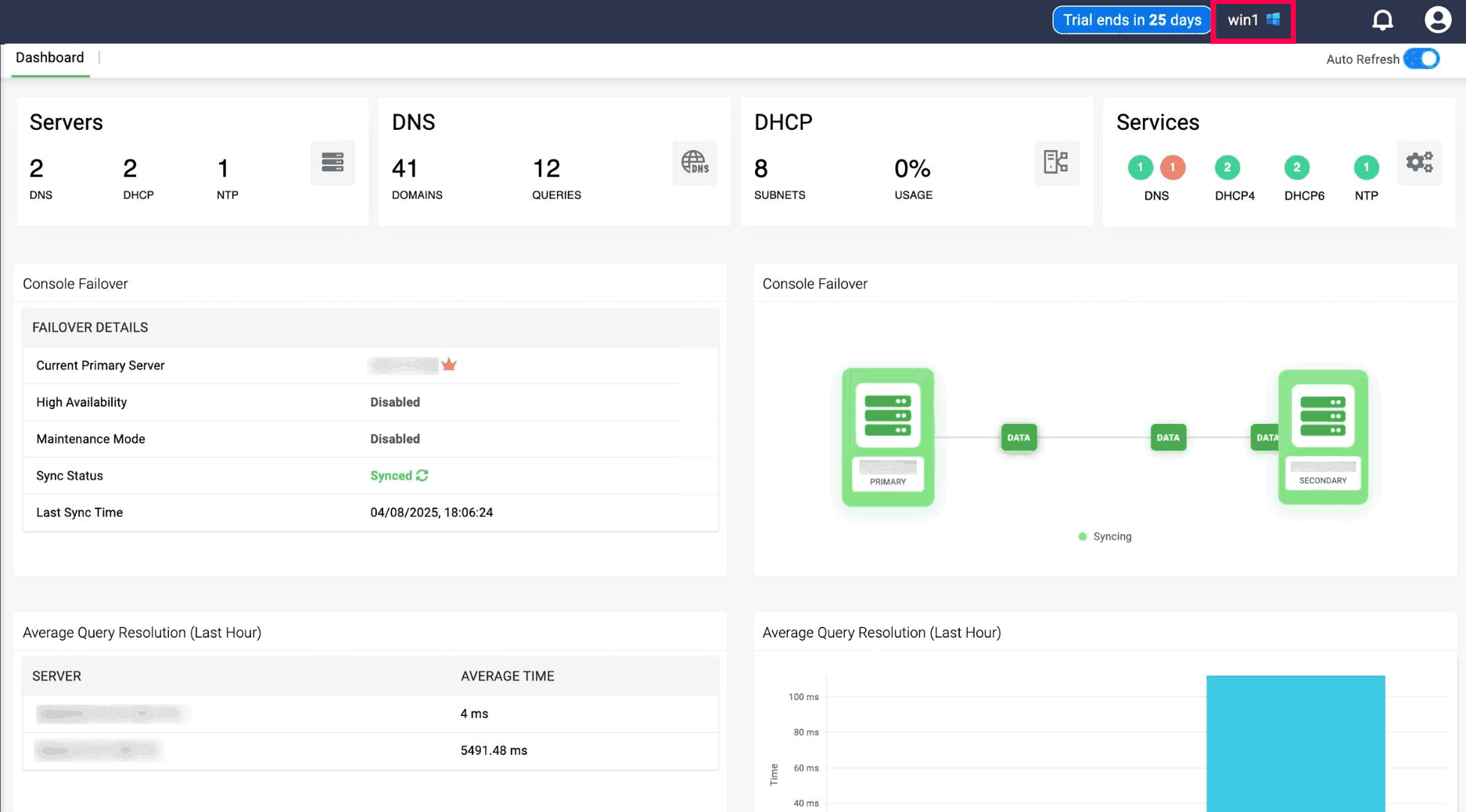1466x812 pixels.
Task: Open the notifications bell
Action: [x=1382, y=20]
